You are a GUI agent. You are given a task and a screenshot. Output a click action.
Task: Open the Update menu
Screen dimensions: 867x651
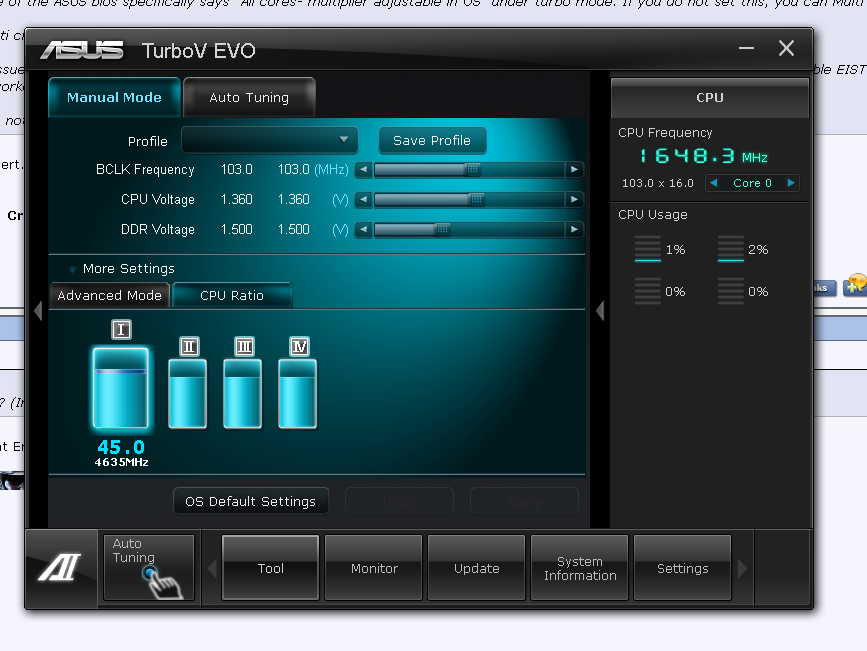coord(477,568)
